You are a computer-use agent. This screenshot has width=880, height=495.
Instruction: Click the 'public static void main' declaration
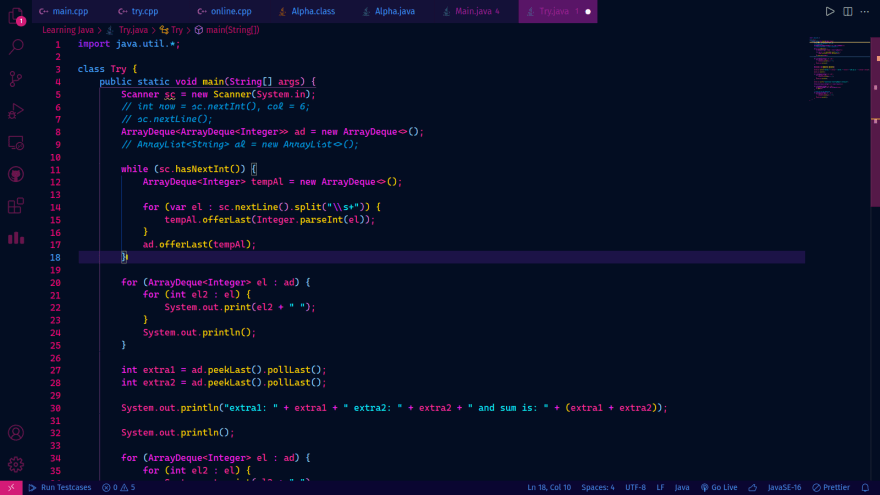208,81
